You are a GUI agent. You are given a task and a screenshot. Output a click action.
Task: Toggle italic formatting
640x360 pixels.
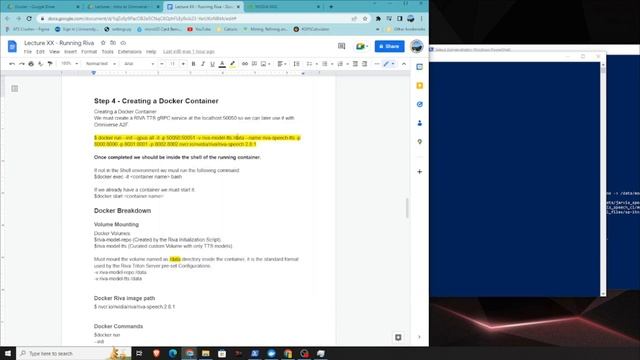click(203, 64)
